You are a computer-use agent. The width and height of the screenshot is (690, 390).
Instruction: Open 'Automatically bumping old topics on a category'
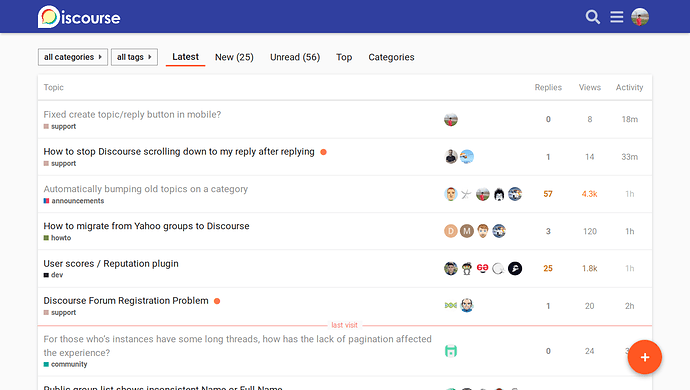[146, 189]
